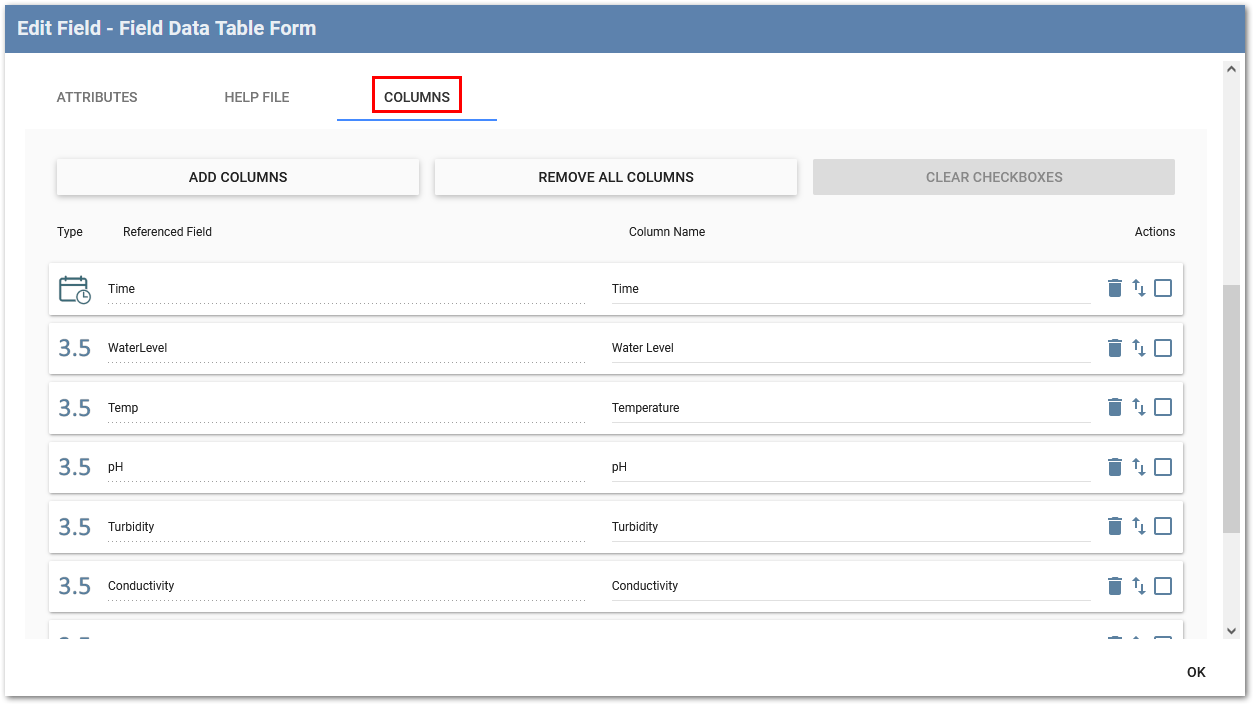The height and width of the screenshot is (705, 1254).
Task: Edit the Conductivity column name field
Action: (x=851, y=586)
